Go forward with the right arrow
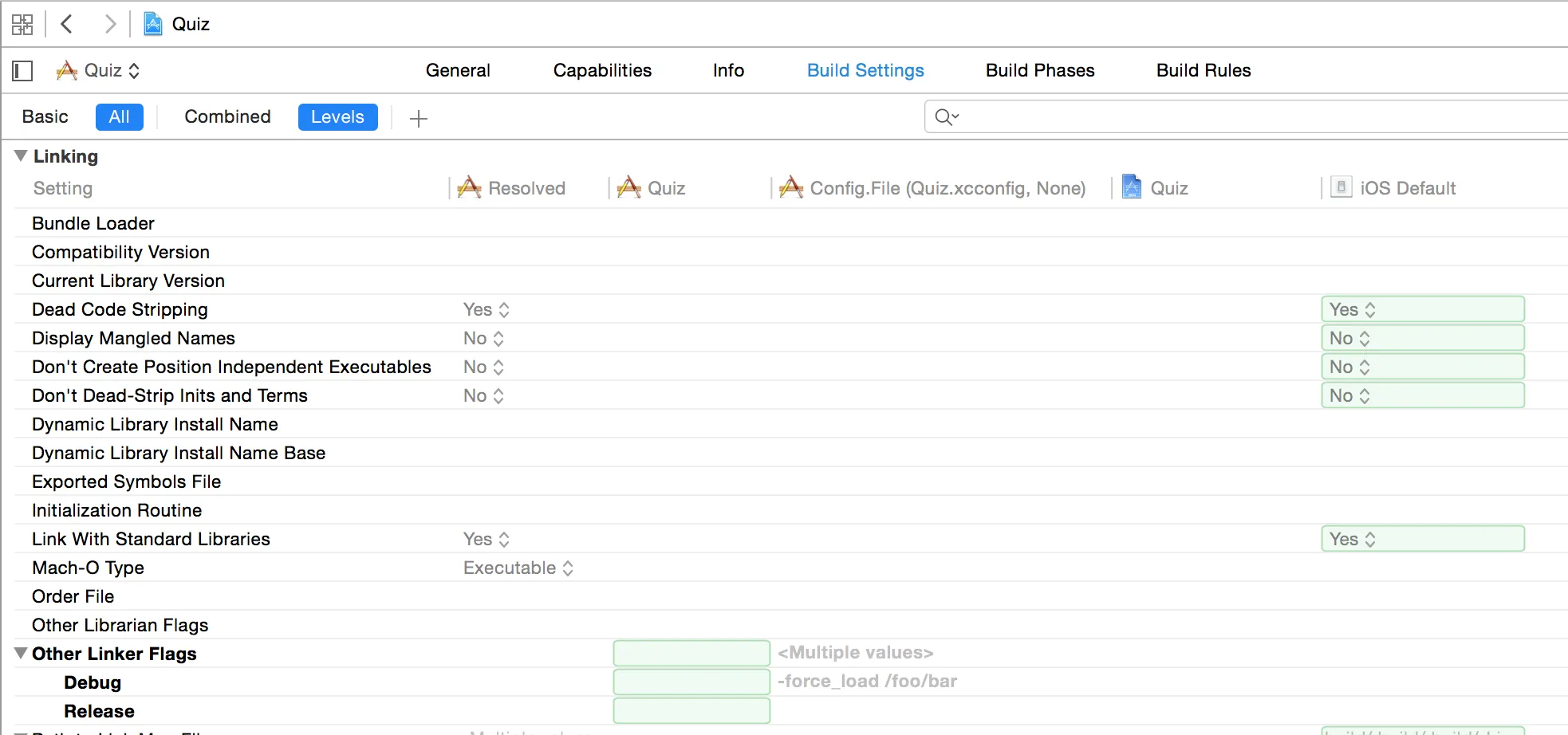 click(110, 24)
